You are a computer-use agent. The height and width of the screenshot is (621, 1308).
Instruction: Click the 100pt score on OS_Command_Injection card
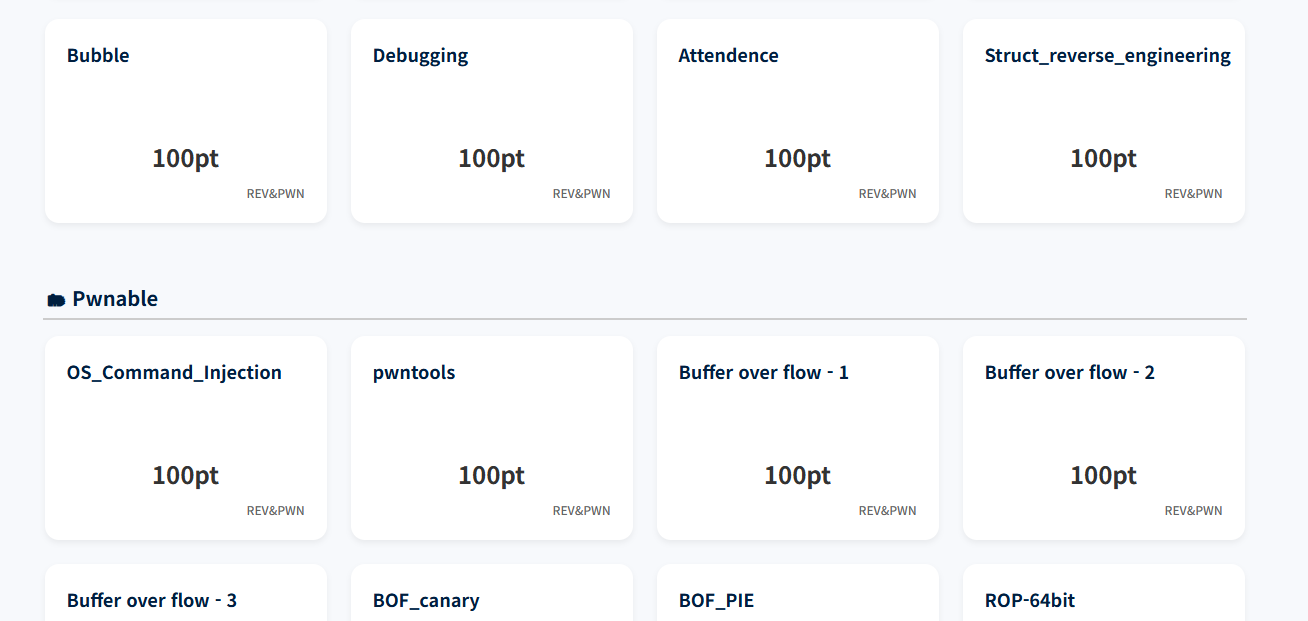(185, 475)
